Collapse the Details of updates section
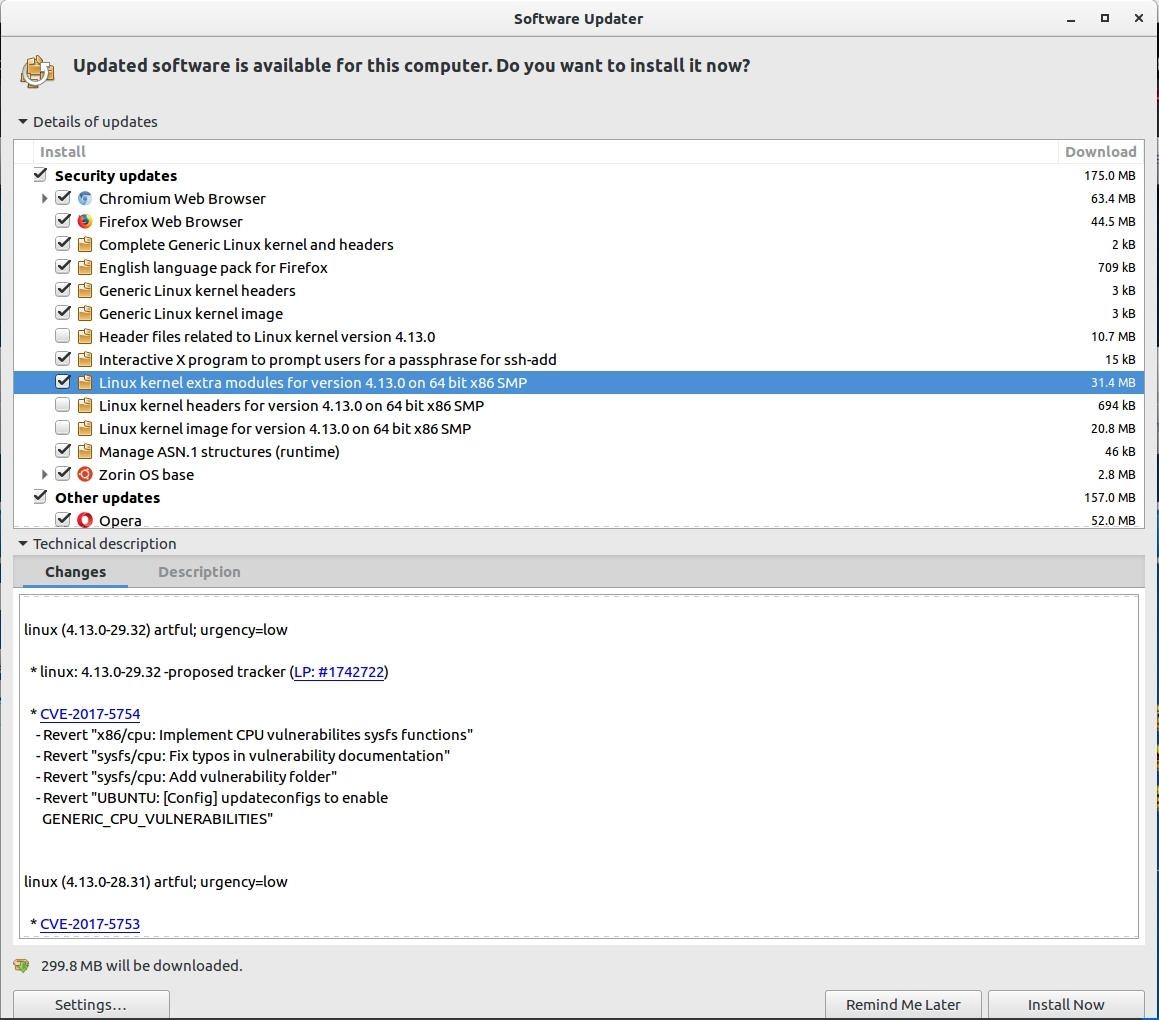Image resolution: width=1159 pixels, height=1020 pixels. 23,121
